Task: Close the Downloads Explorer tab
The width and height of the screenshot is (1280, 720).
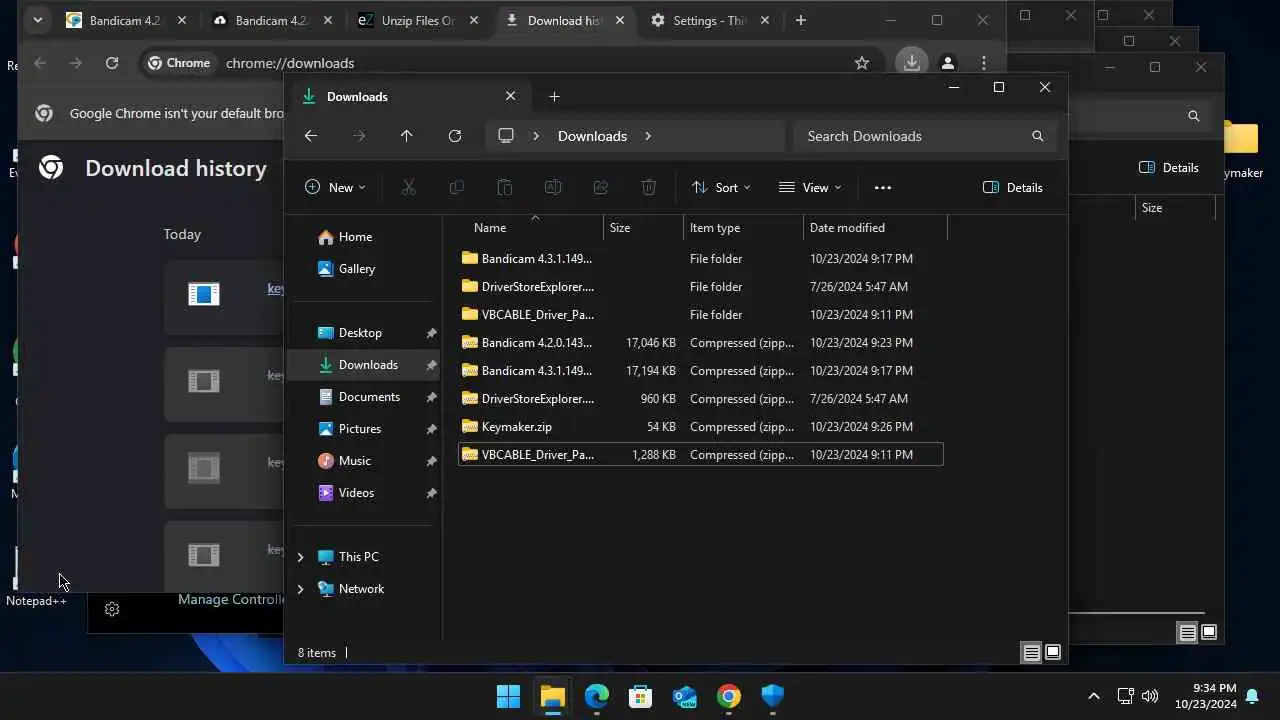Action: [x=510, y=96]
